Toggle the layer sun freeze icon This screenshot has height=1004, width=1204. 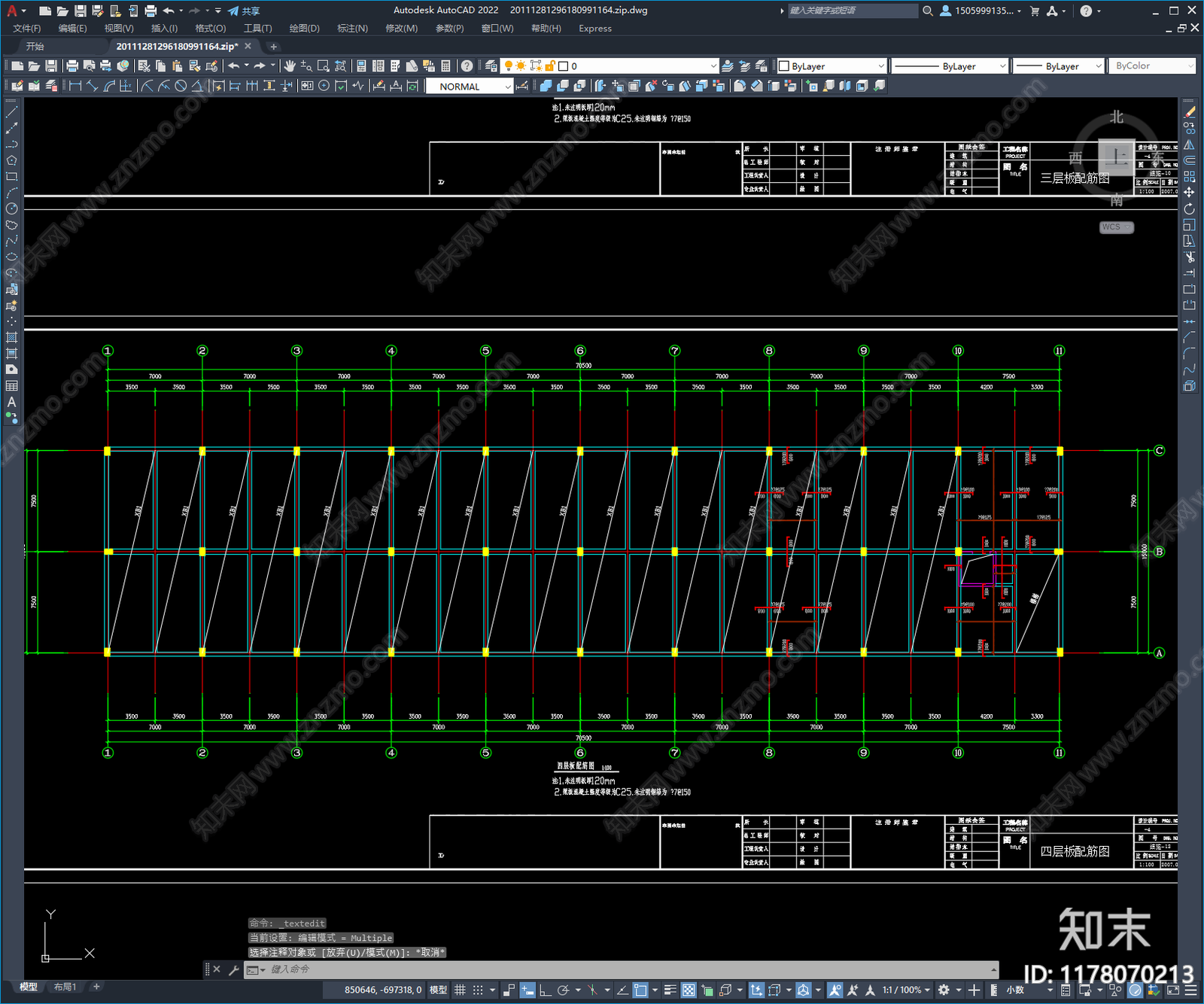pos(521,66)
